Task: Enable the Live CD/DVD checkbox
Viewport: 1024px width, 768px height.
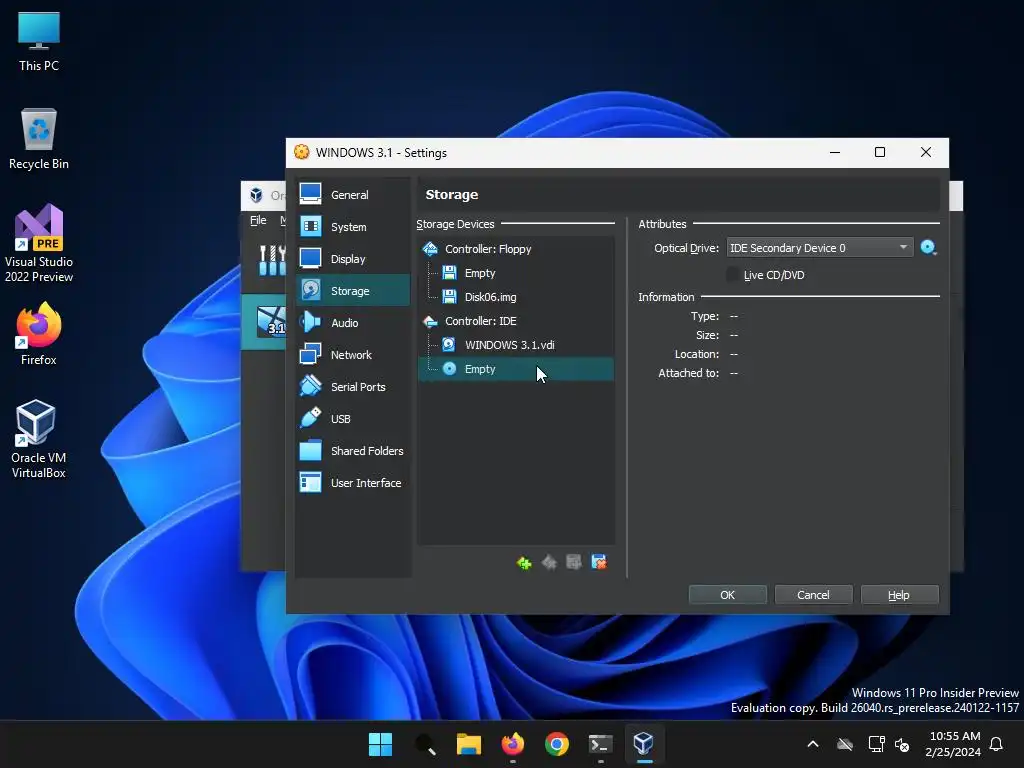Action: pos(733,275)
